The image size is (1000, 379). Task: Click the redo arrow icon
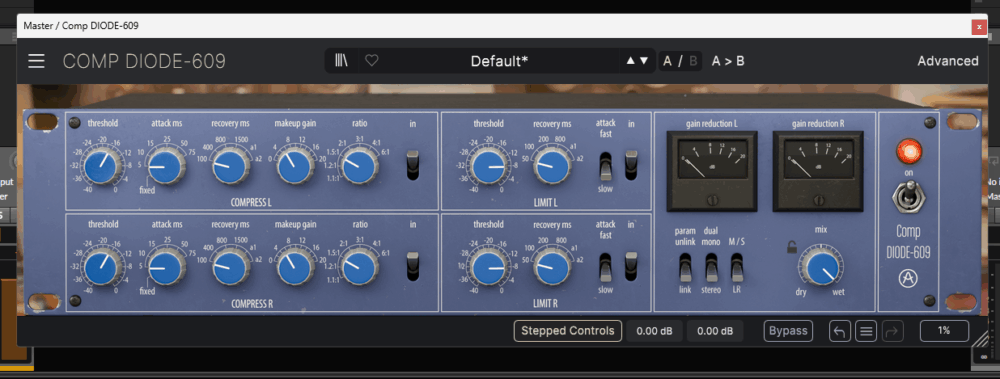[892, 331]
